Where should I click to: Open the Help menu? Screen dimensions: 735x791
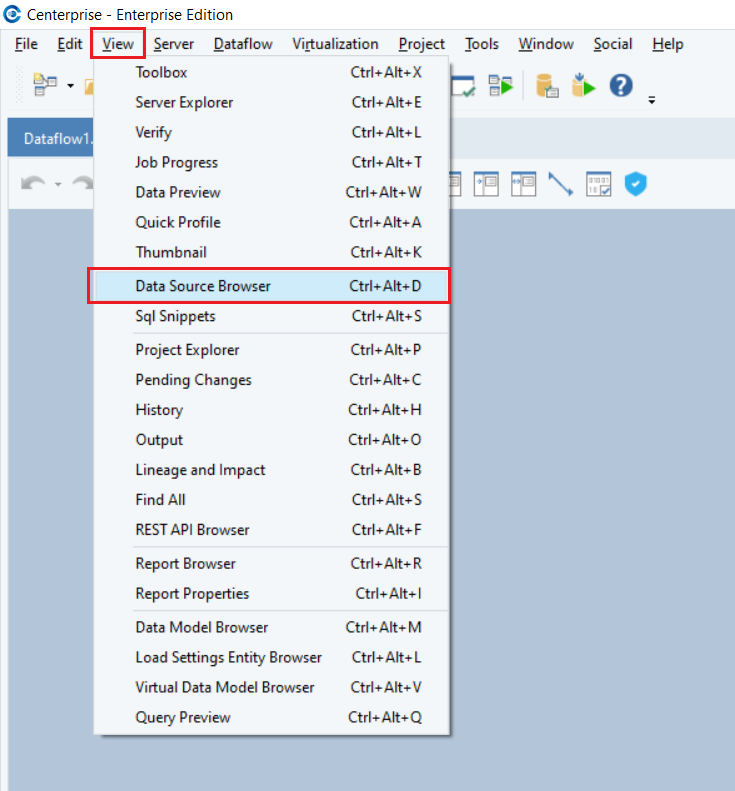point(668,44)
